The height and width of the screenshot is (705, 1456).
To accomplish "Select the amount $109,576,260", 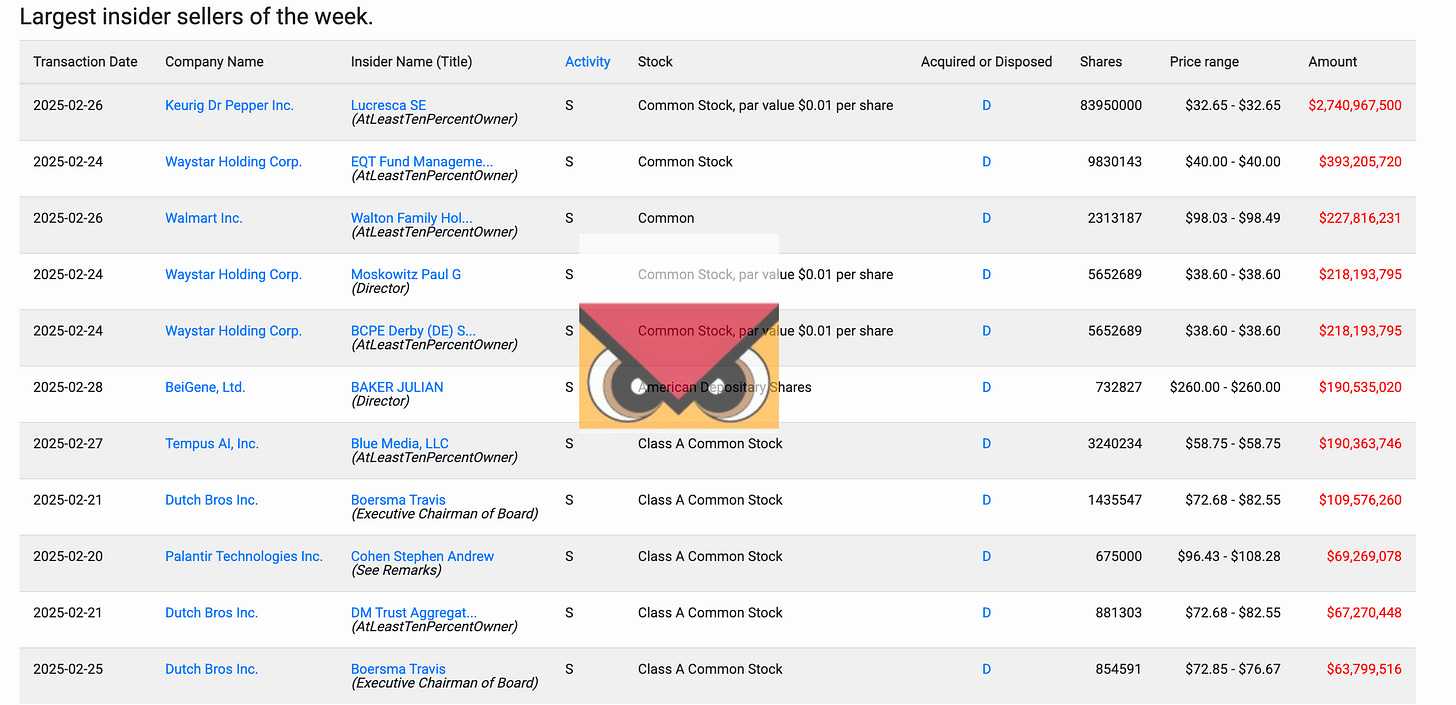I will pos(1360,500).
